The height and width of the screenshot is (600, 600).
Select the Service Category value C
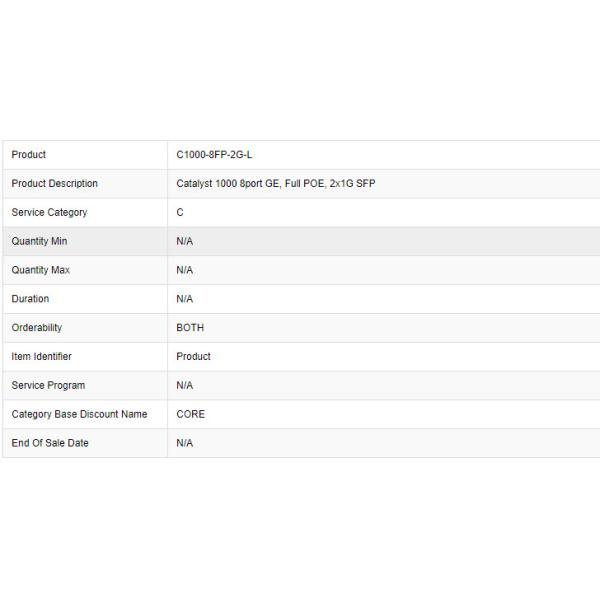point(180,213)
